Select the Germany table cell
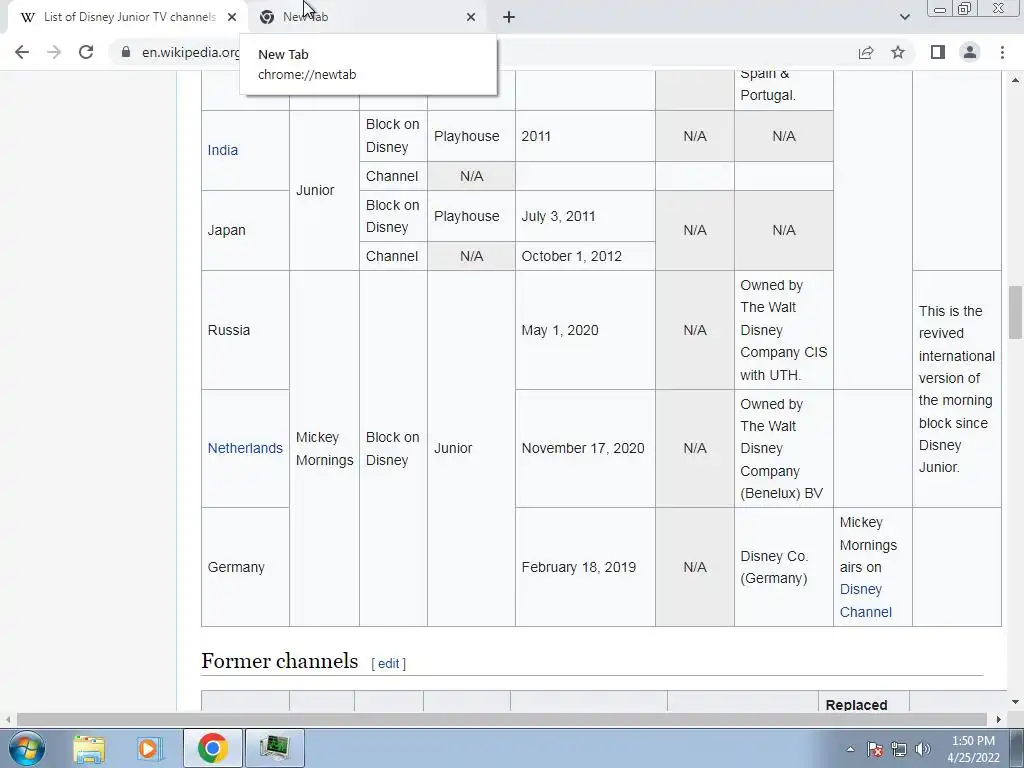Screen dimensions: 1024x768 245,567
